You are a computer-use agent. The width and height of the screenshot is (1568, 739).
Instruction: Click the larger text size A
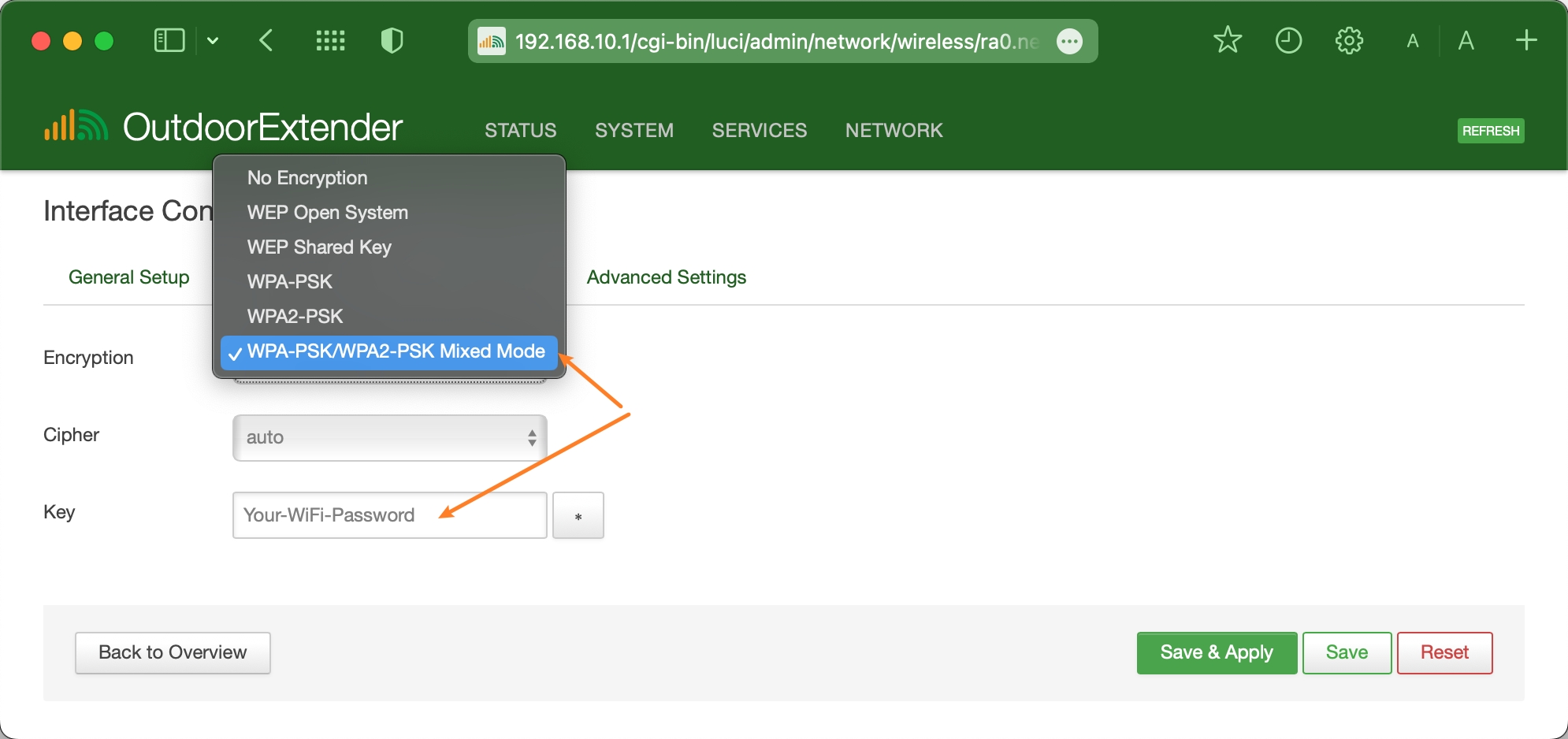(x=1466, y=41)
